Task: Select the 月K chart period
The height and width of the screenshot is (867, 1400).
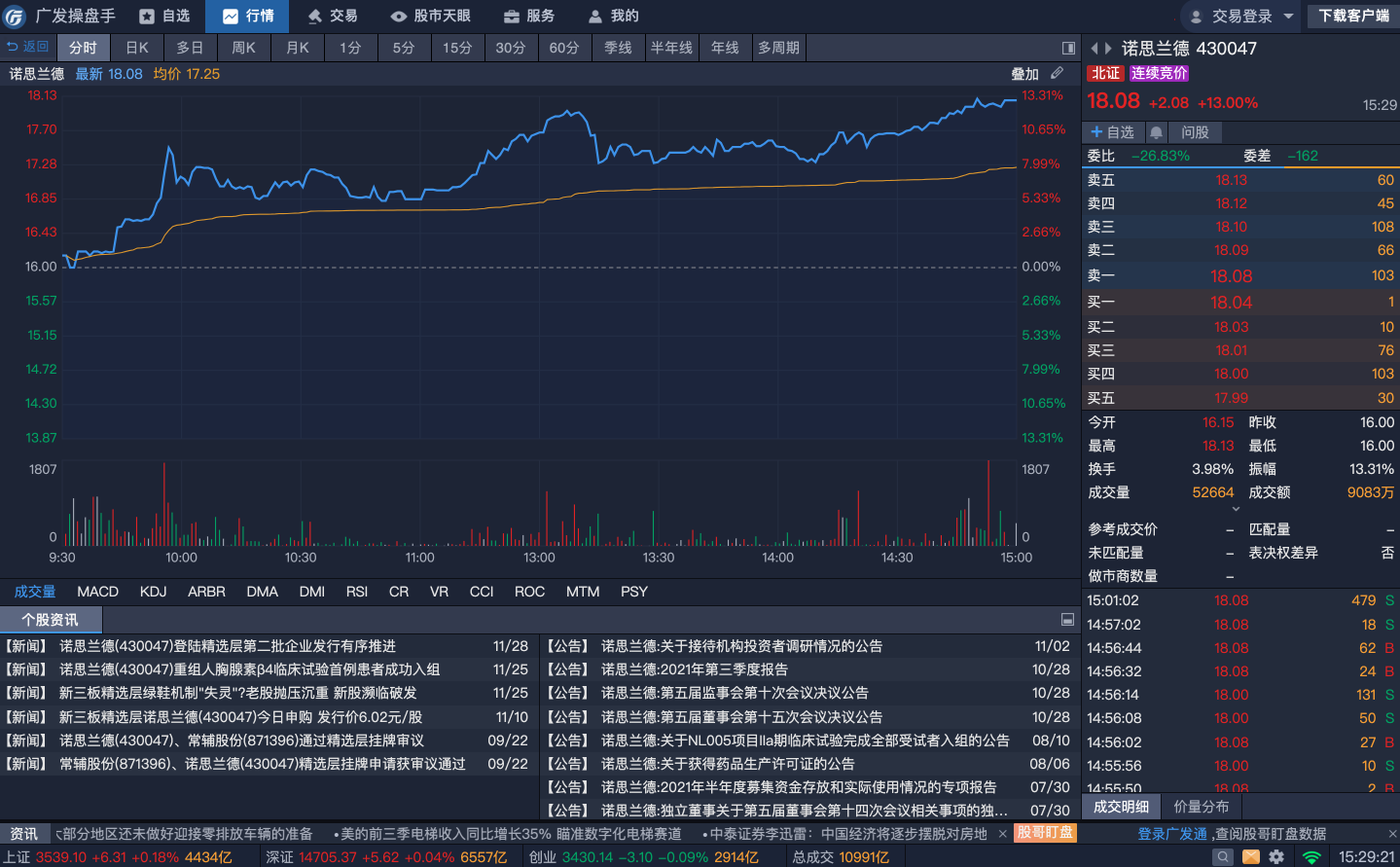Action: [x=298, y=48]
